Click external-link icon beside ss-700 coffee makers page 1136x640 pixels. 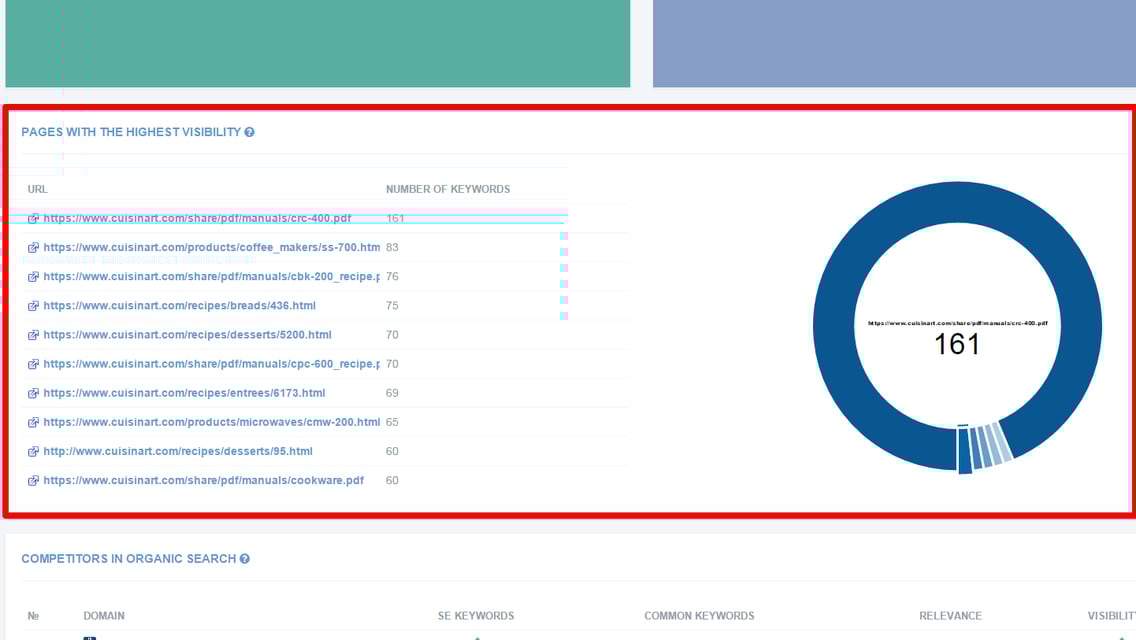click(x=33, y=247)
